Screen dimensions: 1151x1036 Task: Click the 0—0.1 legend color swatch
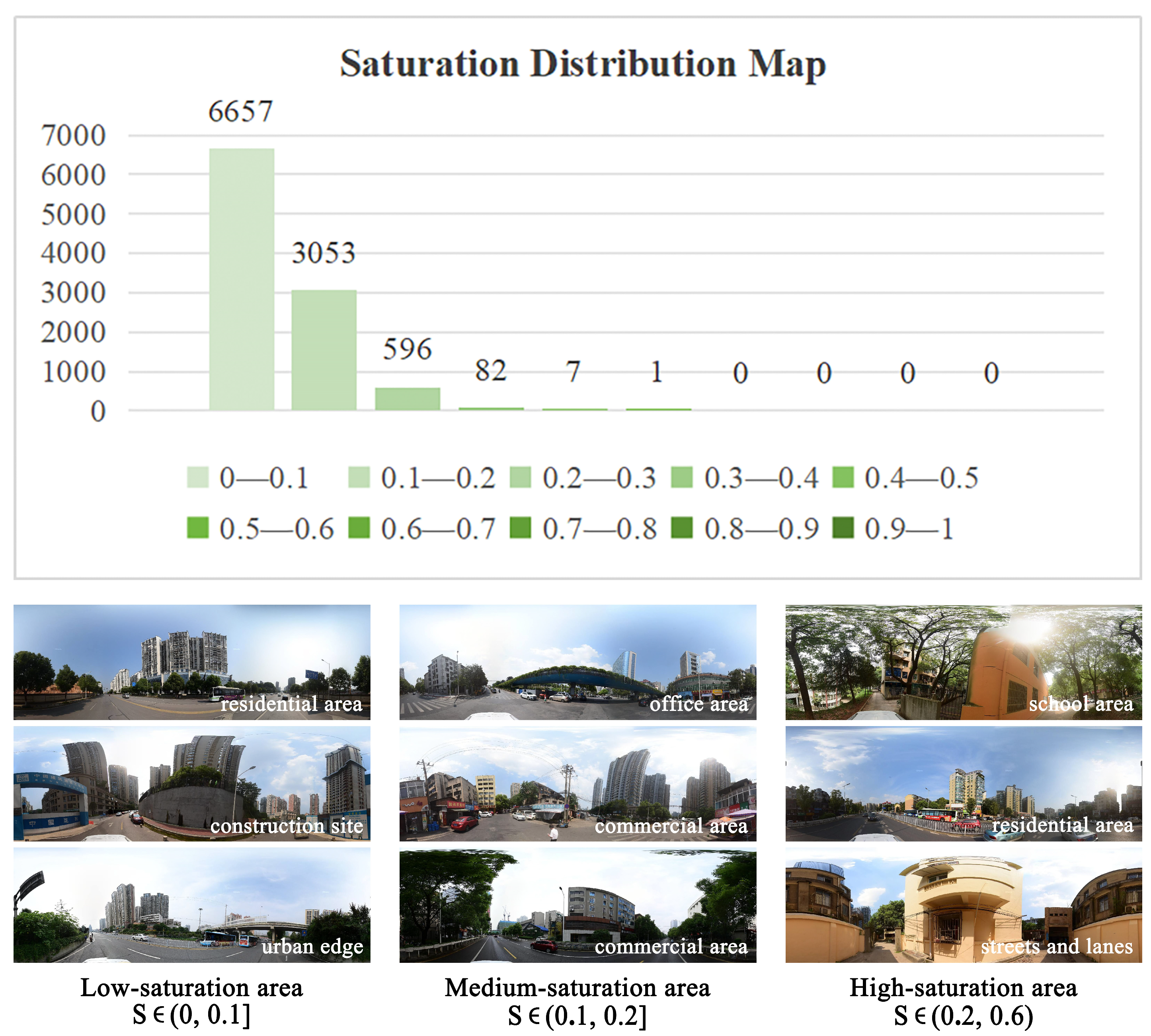[198, 477]
